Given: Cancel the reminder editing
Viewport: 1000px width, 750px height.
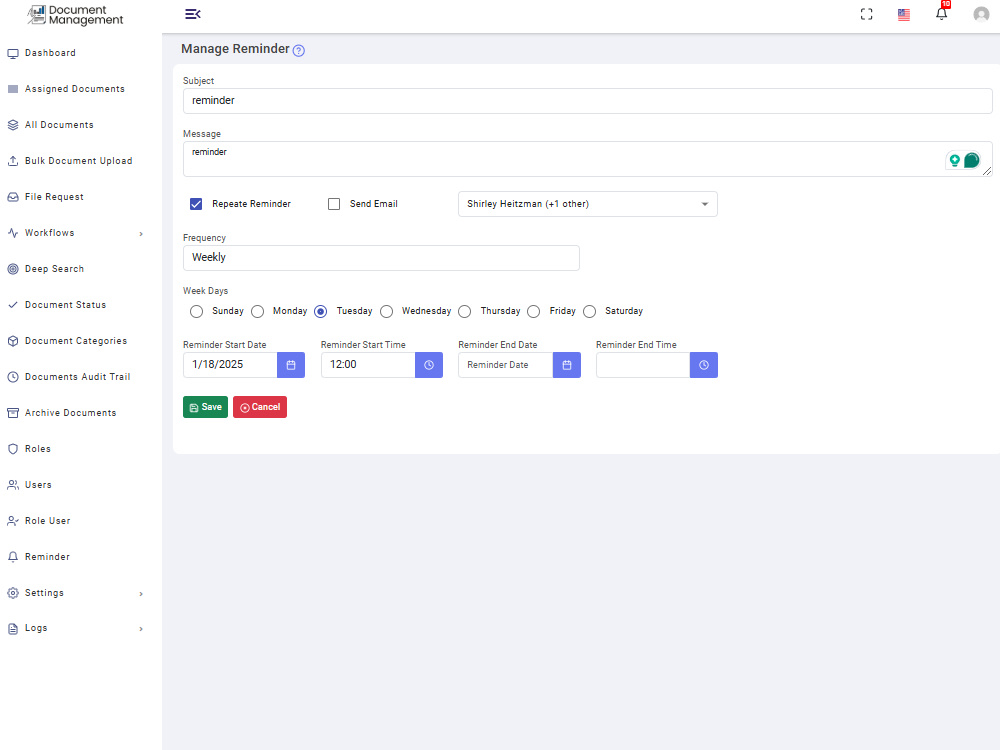Looking at the screenshot, I should coord(260,407).
